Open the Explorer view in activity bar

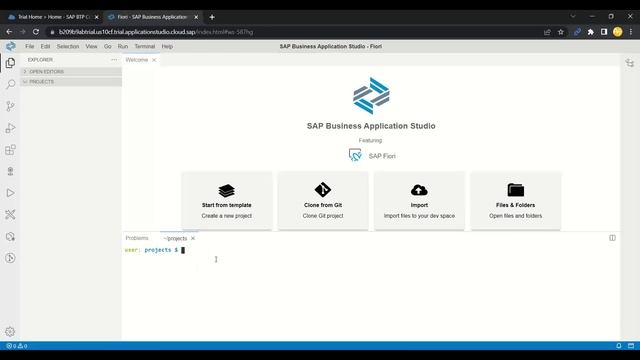pos(10,63)
